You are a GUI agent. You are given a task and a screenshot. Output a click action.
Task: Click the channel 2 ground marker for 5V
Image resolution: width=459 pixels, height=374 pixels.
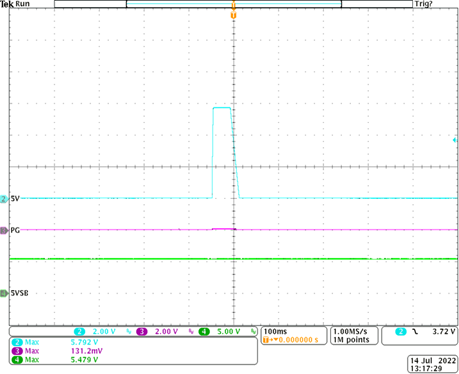[4, 199]
